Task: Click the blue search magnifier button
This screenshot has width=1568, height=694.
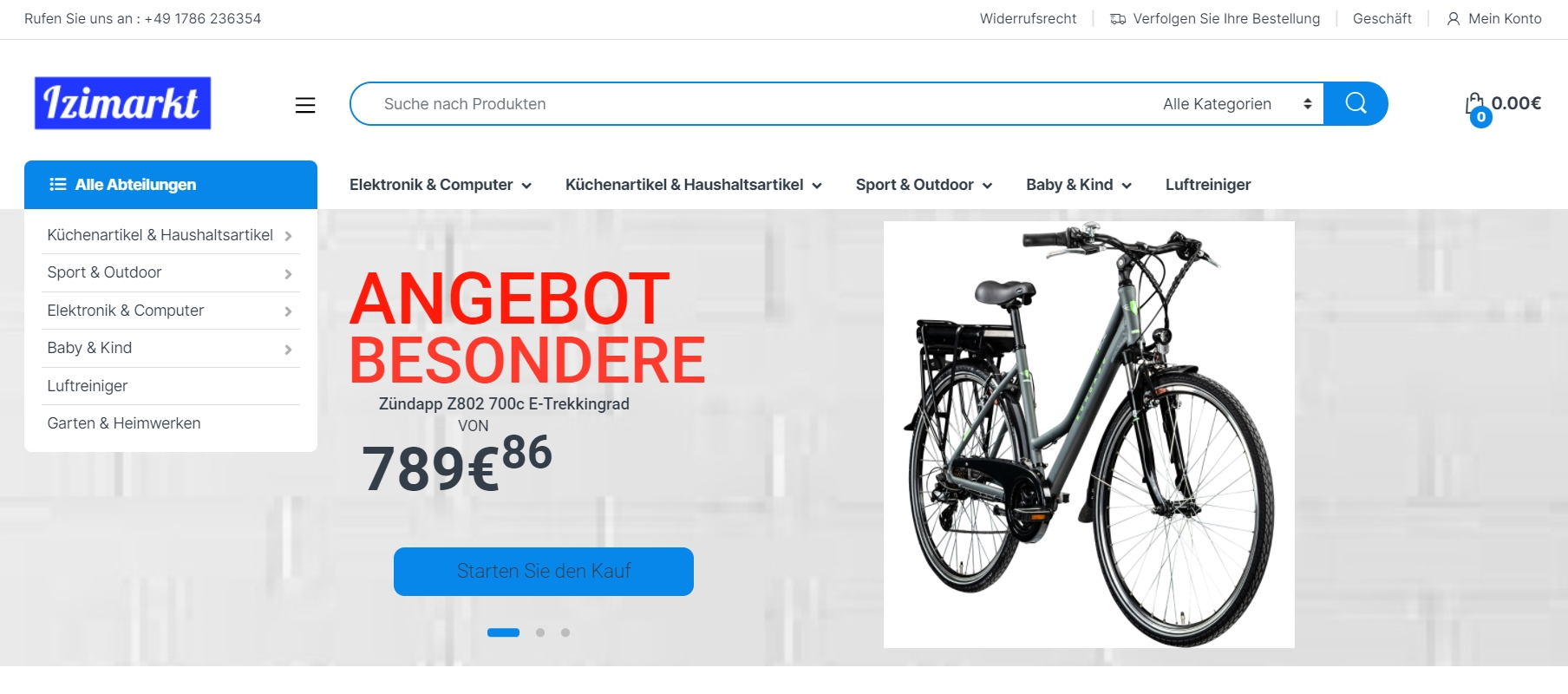Action: (x=1356, y=104)
